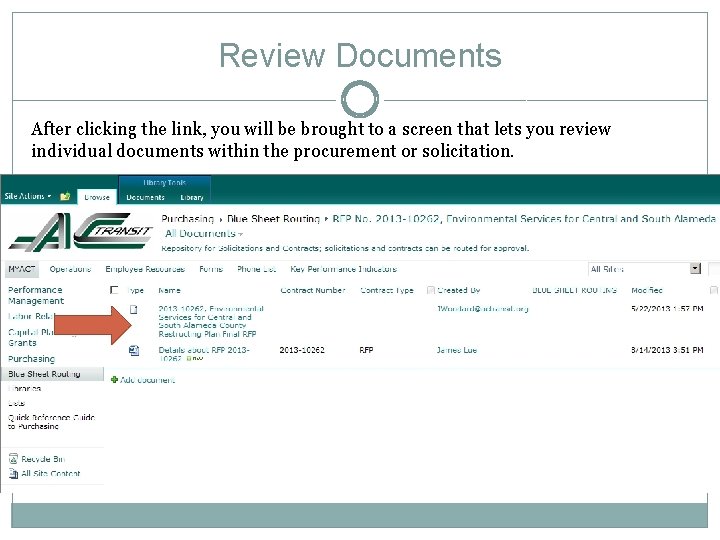The height and width of the screenshot is (540, 720).
Task: Click the 3/14/2013 3:51 PM modified date
Action: coord(667,350)
